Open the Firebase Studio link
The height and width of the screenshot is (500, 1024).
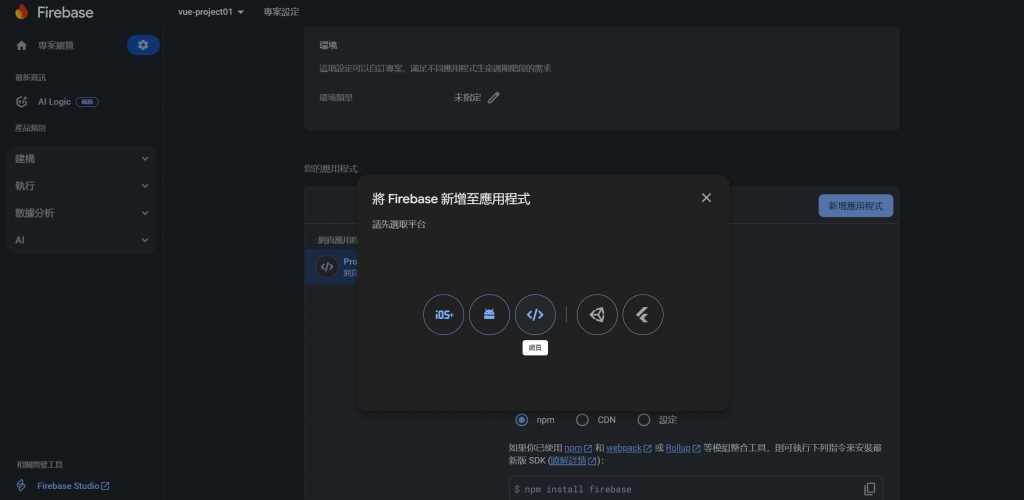click(x=73, y=486)
